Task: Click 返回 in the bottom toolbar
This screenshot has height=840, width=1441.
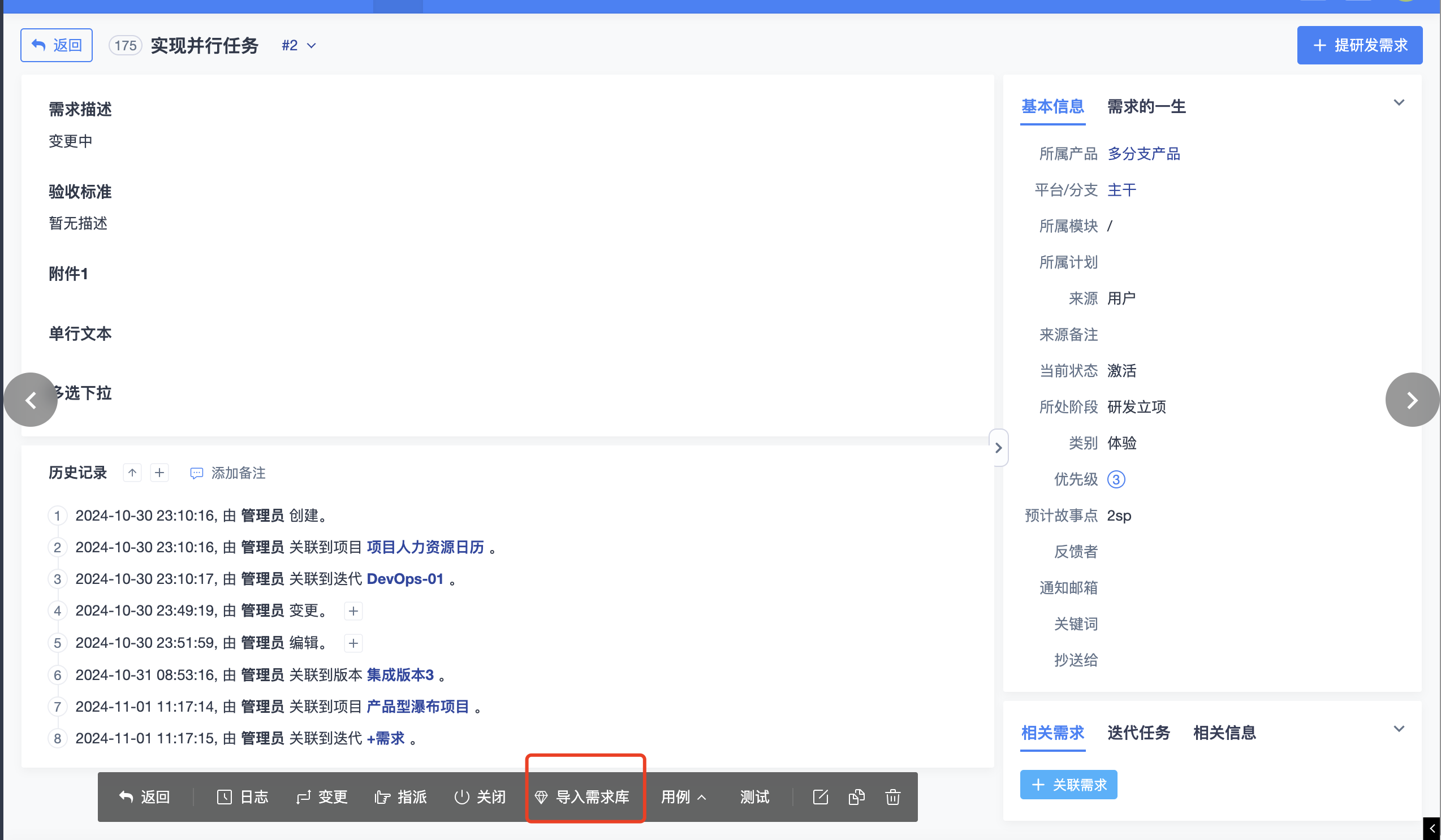Action: 144,797
